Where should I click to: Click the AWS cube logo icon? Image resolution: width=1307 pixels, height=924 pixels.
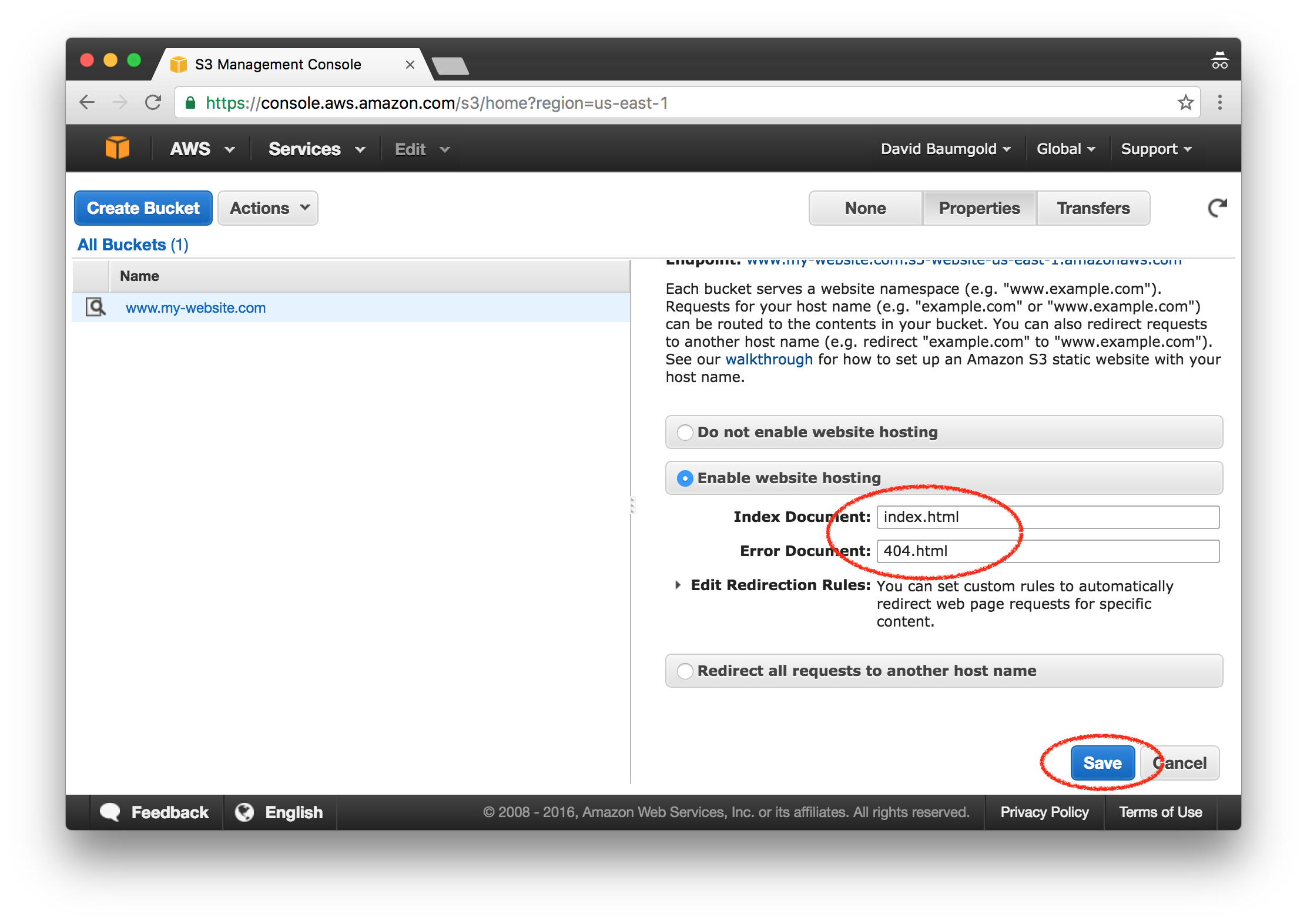[117, 148]
